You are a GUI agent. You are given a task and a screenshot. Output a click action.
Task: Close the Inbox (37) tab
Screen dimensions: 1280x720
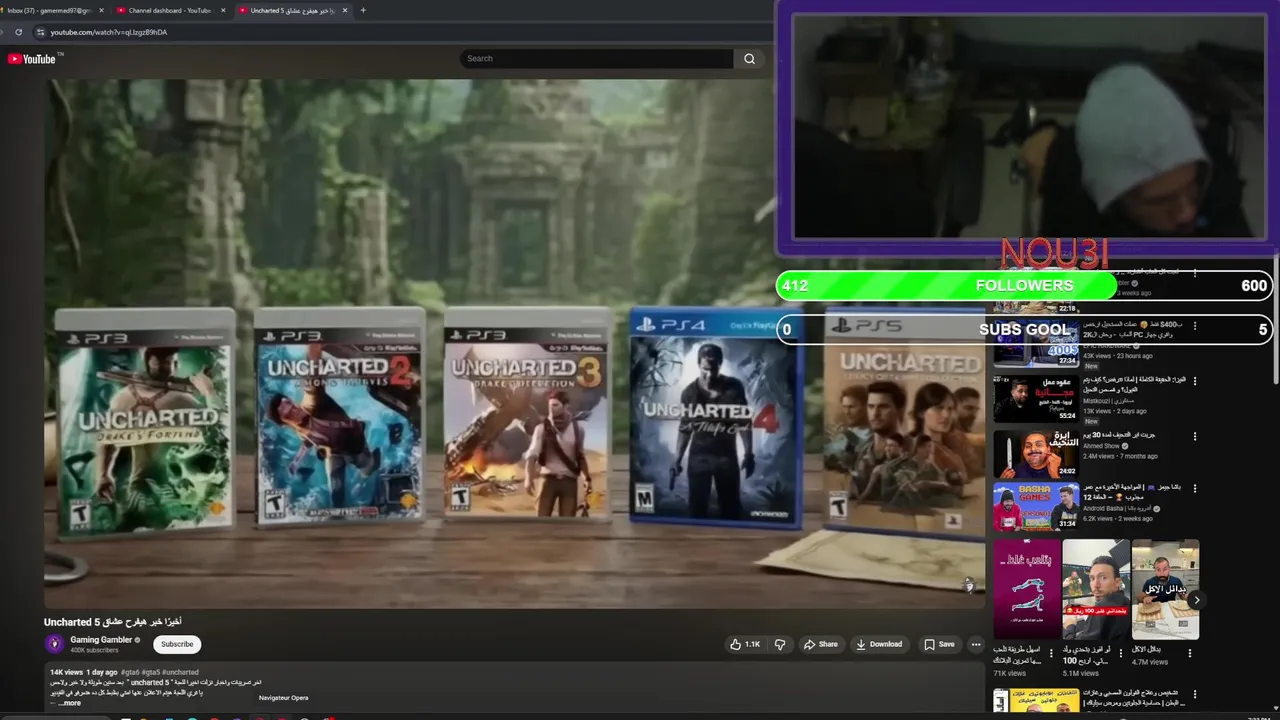tap(101, 10)
